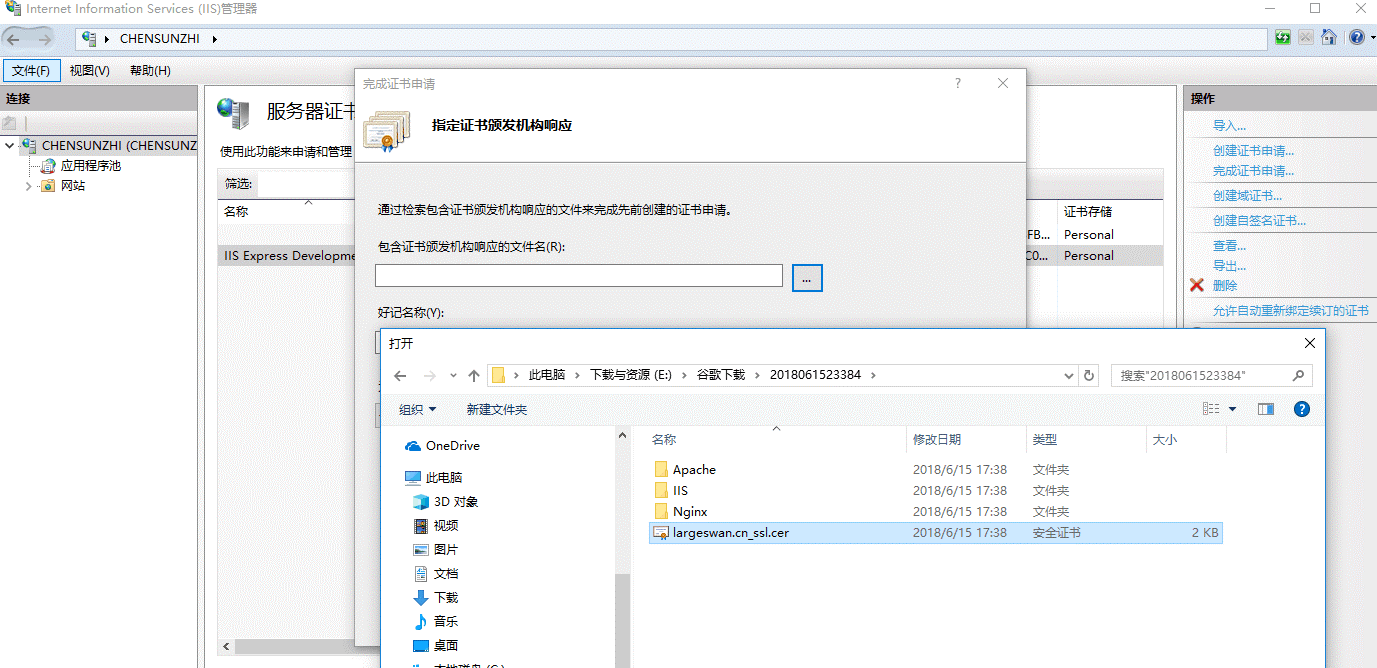Open the 文件(F) menu
The height and width of the screenshot is (668, 1377).
[31, 71]
